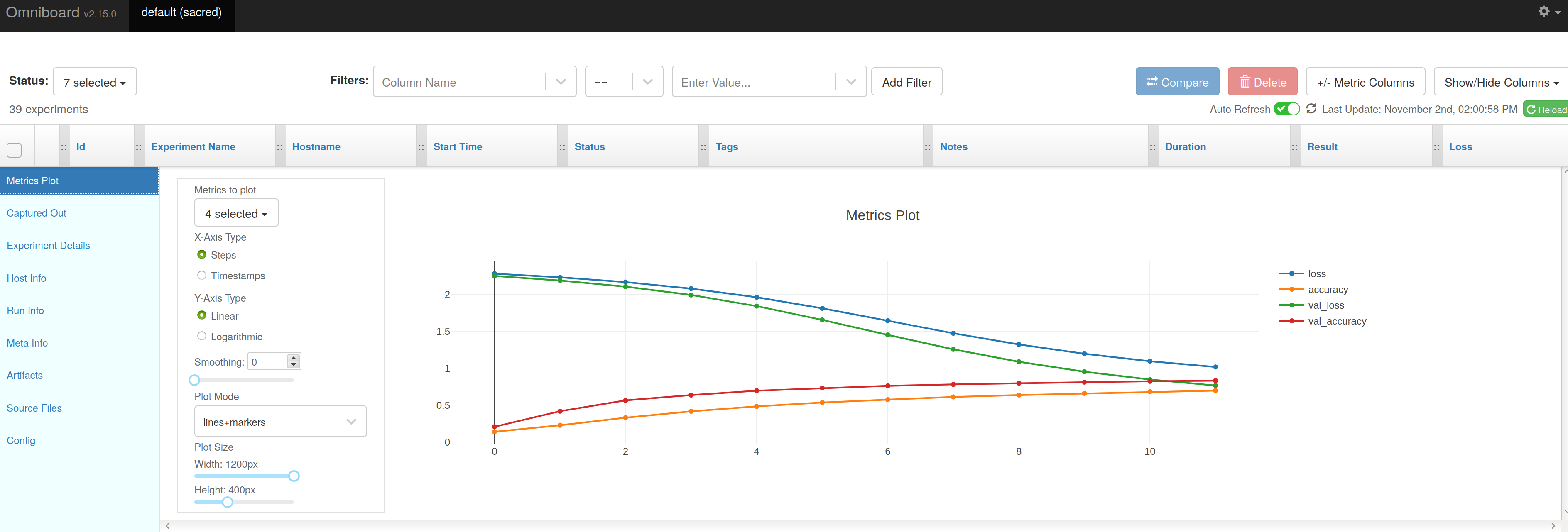Viewport: 1568px width, 532px height.
Task: Click drag handle beside Experiment Name column
Action: coord(139,147)
